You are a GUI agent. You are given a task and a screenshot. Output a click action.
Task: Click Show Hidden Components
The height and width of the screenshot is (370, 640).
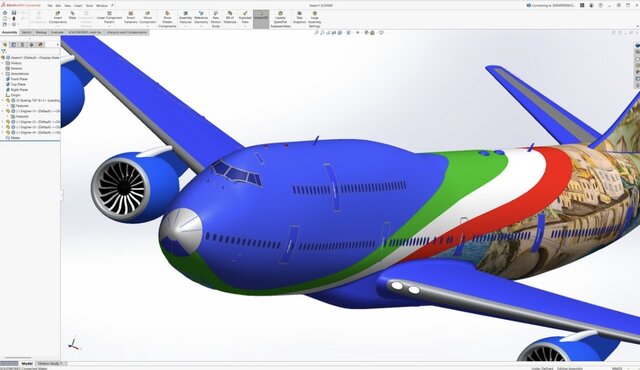click(x=167, y=20)
